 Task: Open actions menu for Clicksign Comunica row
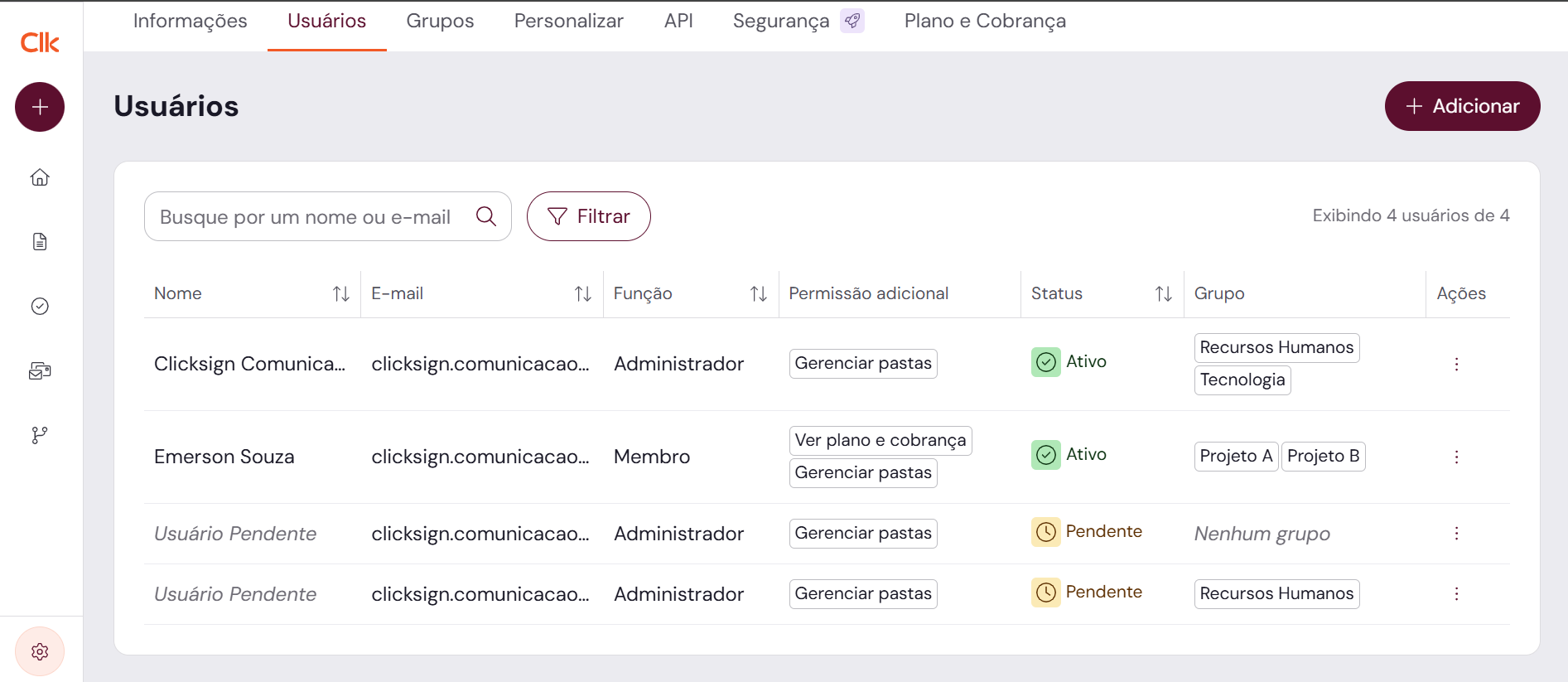click(1456, 364)
